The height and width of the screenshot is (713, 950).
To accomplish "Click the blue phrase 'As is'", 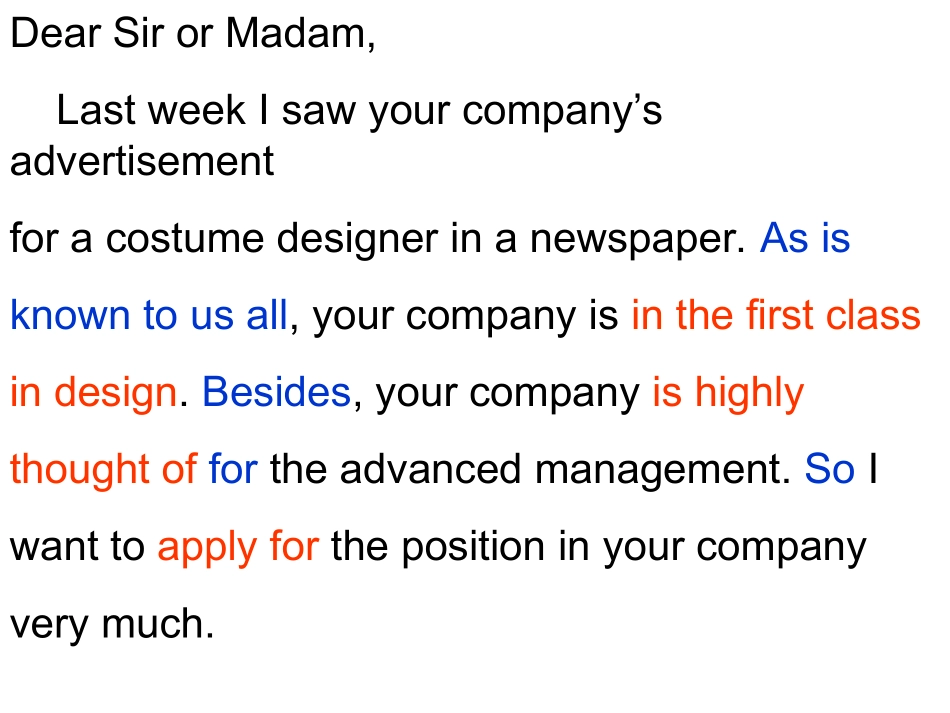I will 805,239.
